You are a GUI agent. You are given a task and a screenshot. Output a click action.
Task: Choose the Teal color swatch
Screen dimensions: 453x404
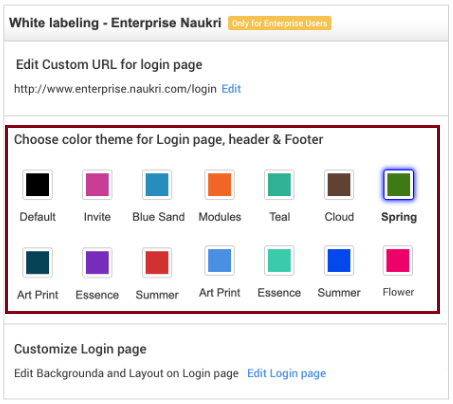(x=279, y=184)
